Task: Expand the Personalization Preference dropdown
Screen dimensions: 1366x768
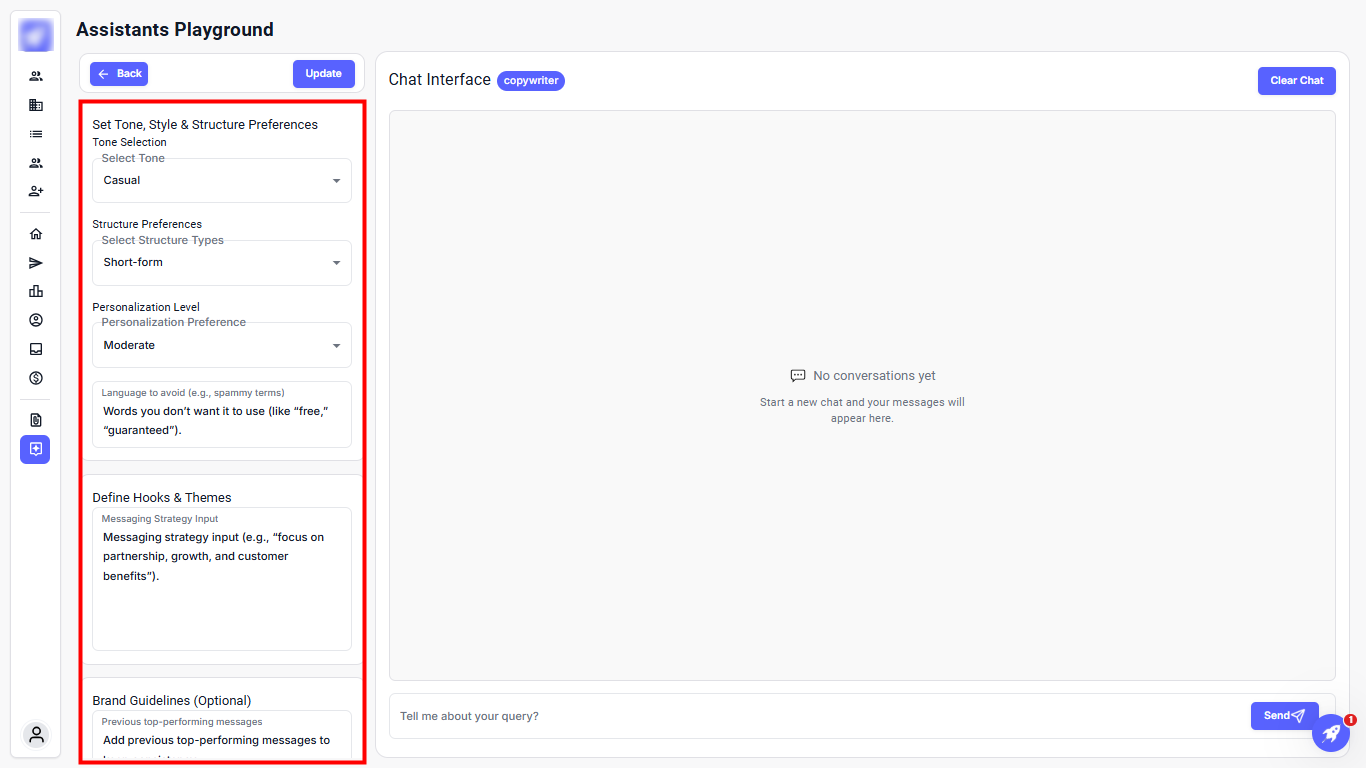Action: [222, 346]
